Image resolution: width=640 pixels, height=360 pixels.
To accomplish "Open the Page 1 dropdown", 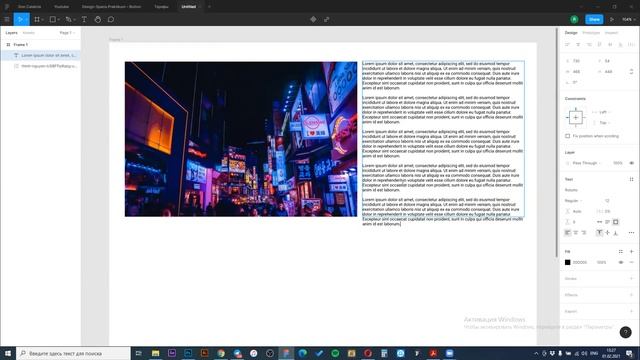I will [67, 33].
